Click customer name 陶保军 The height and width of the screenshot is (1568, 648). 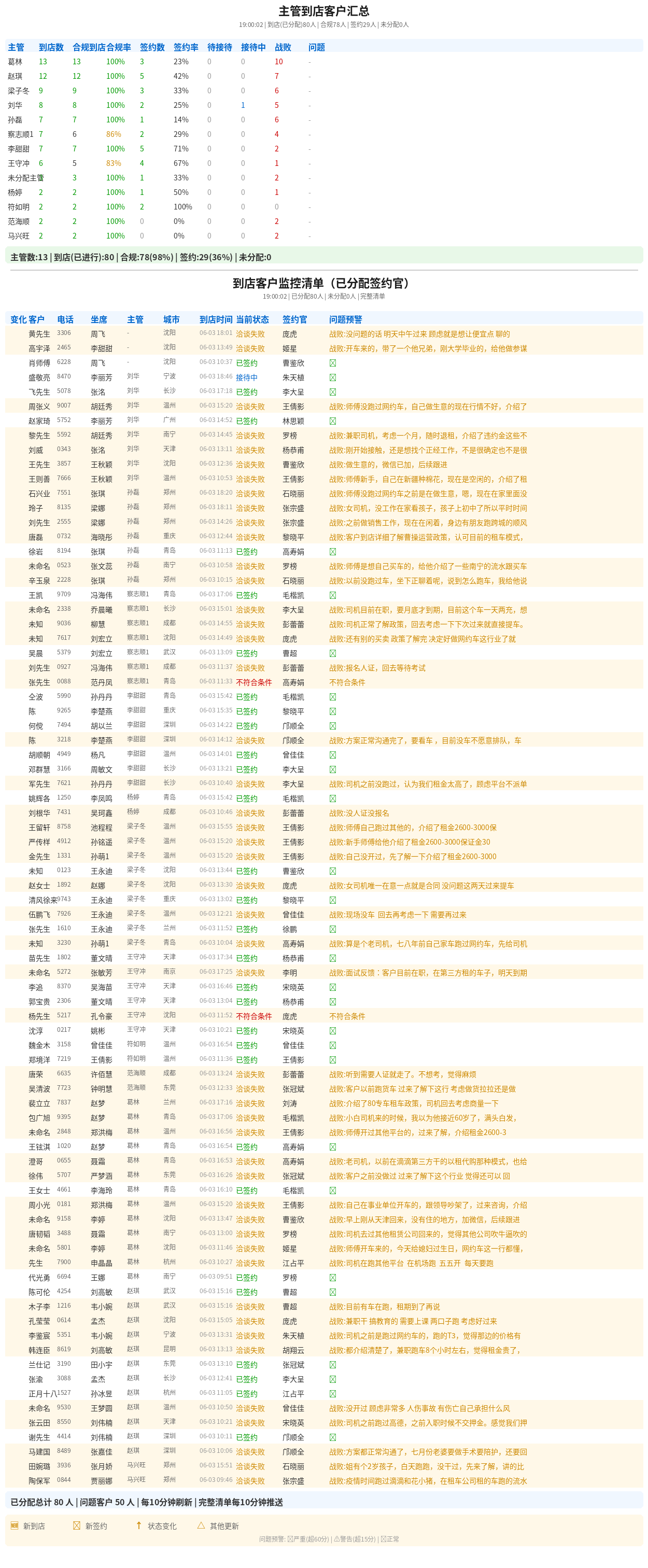(39, 1481)
